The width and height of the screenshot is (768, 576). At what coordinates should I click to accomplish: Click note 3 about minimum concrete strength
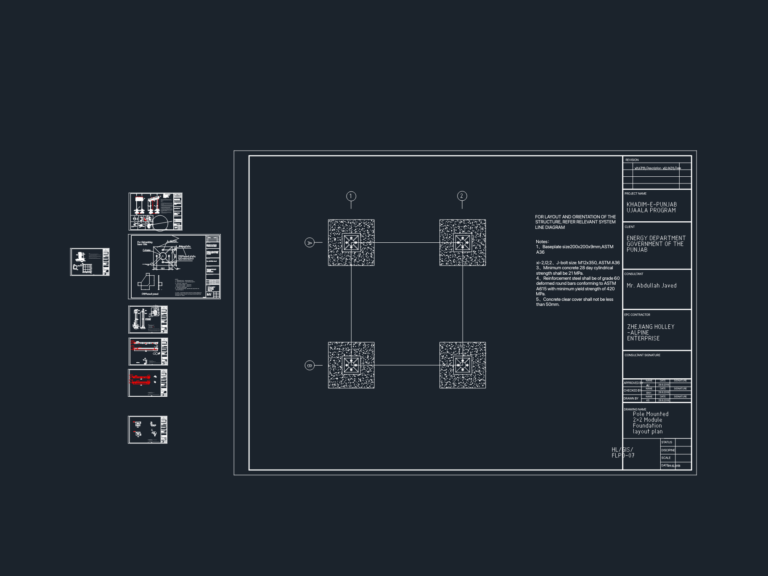574,271
